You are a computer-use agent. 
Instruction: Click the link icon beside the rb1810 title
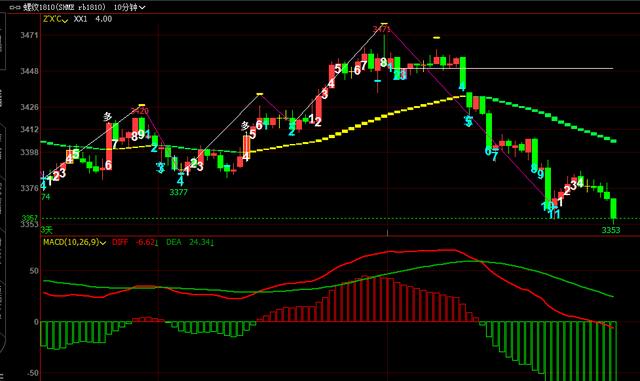click(x=15, y=7)
